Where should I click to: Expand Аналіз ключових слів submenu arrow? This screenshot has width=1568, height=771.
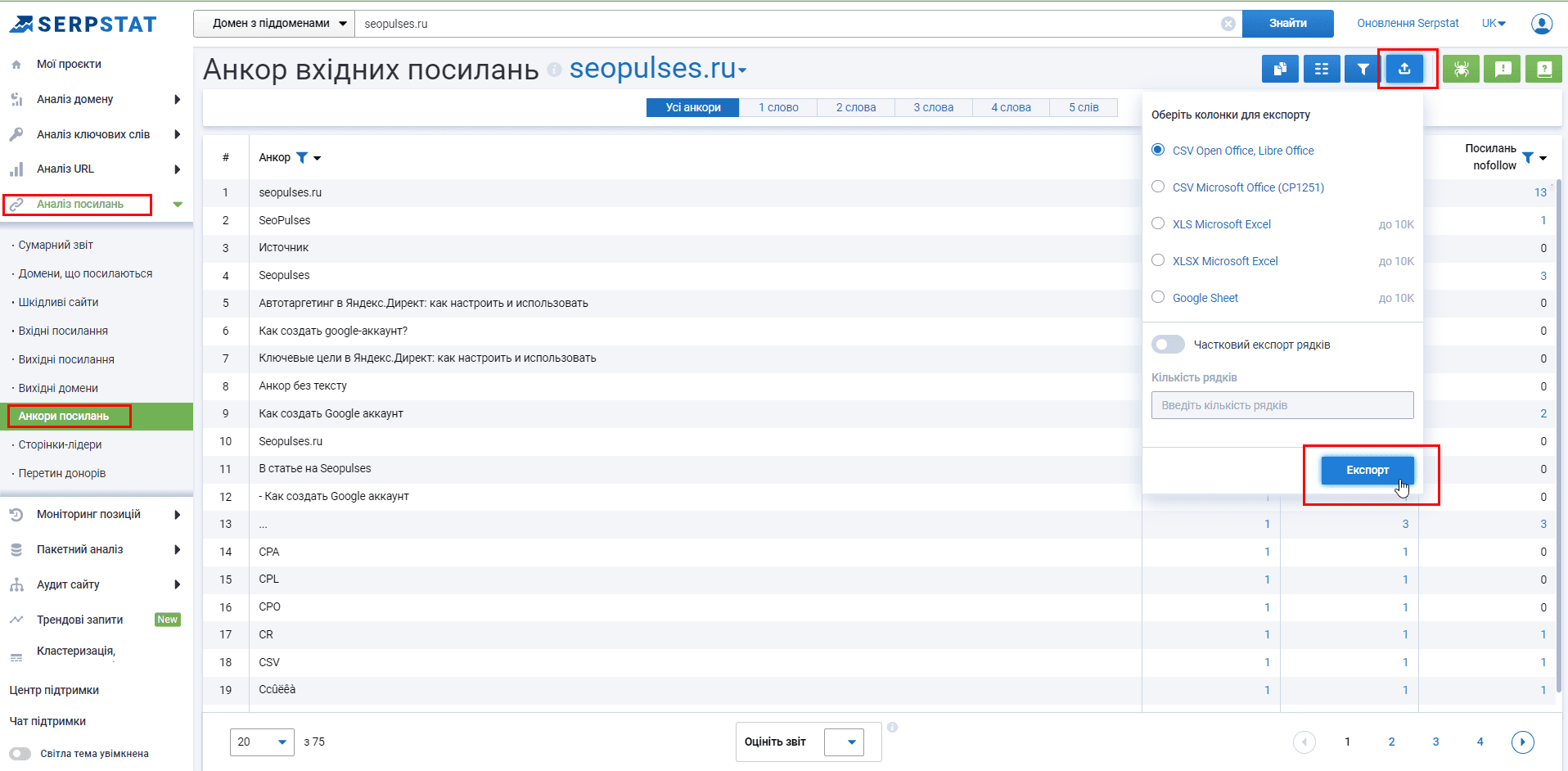click(x=178, y=134)
